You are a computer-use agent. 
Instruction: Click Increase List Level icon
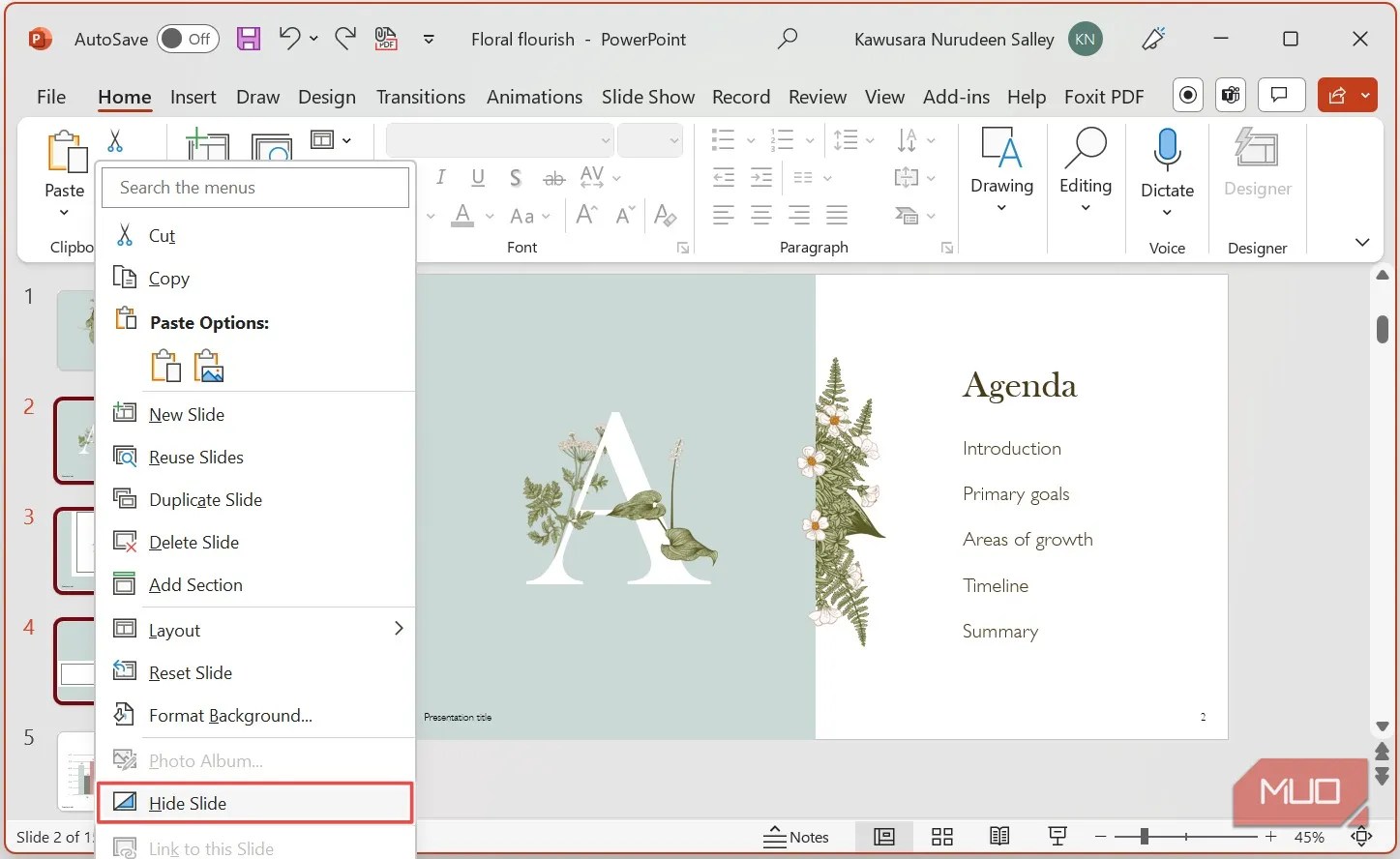point(761,177)
